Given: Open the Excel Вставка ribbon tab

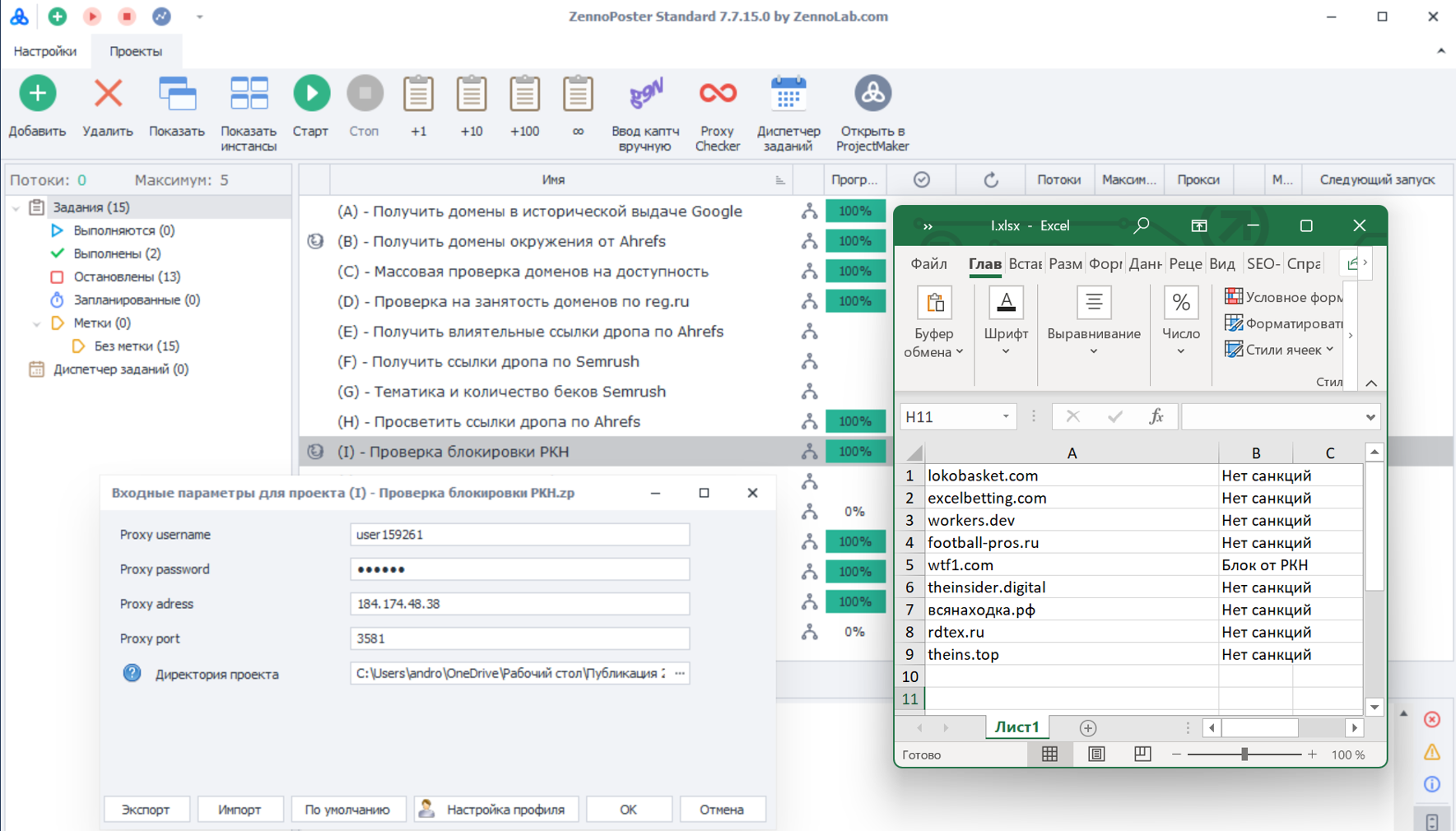Looking at the screenshot, I should (1026, 264).
